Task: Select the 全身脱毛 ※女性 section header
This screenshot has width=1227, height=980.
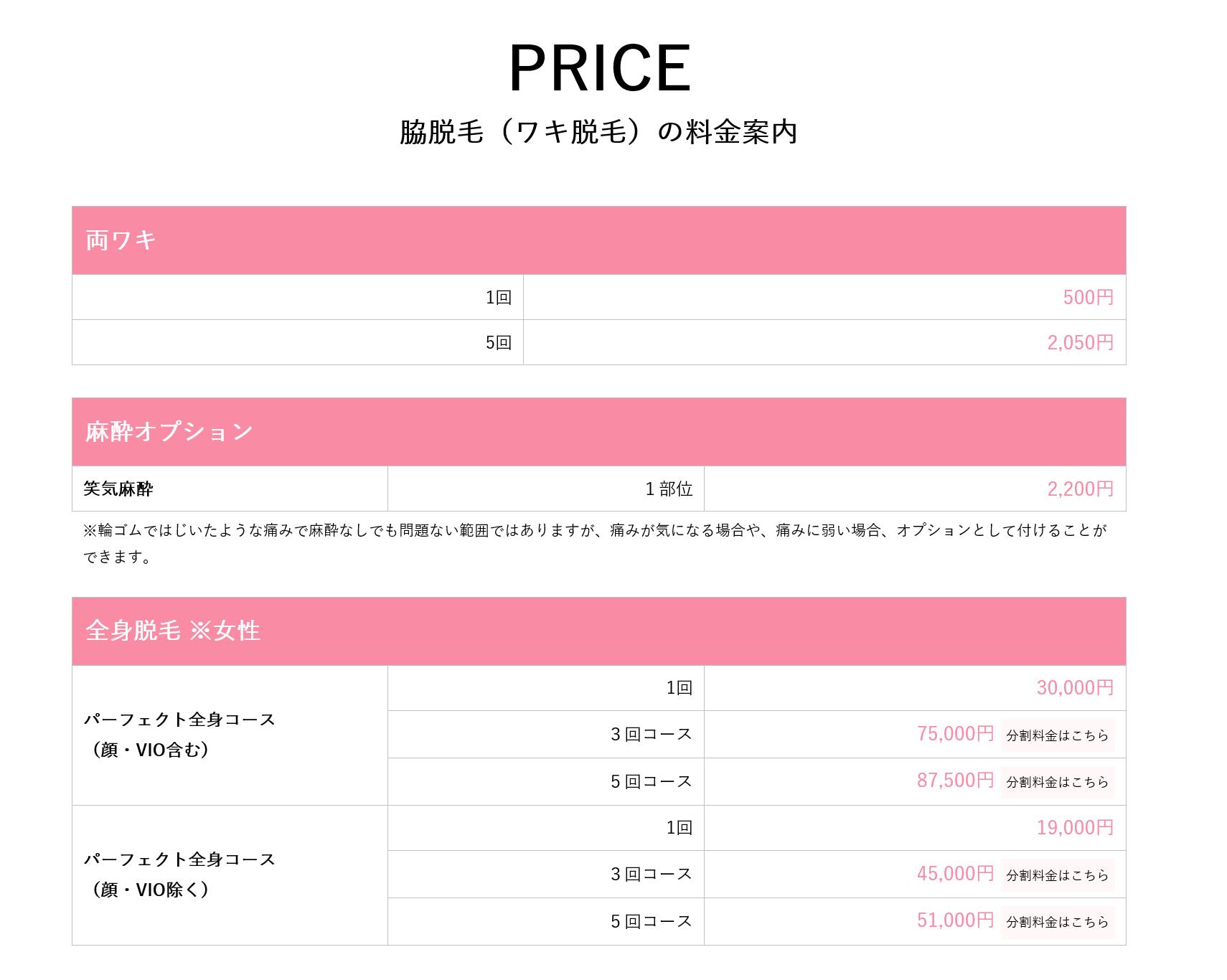Action: (x=172, y=631)
